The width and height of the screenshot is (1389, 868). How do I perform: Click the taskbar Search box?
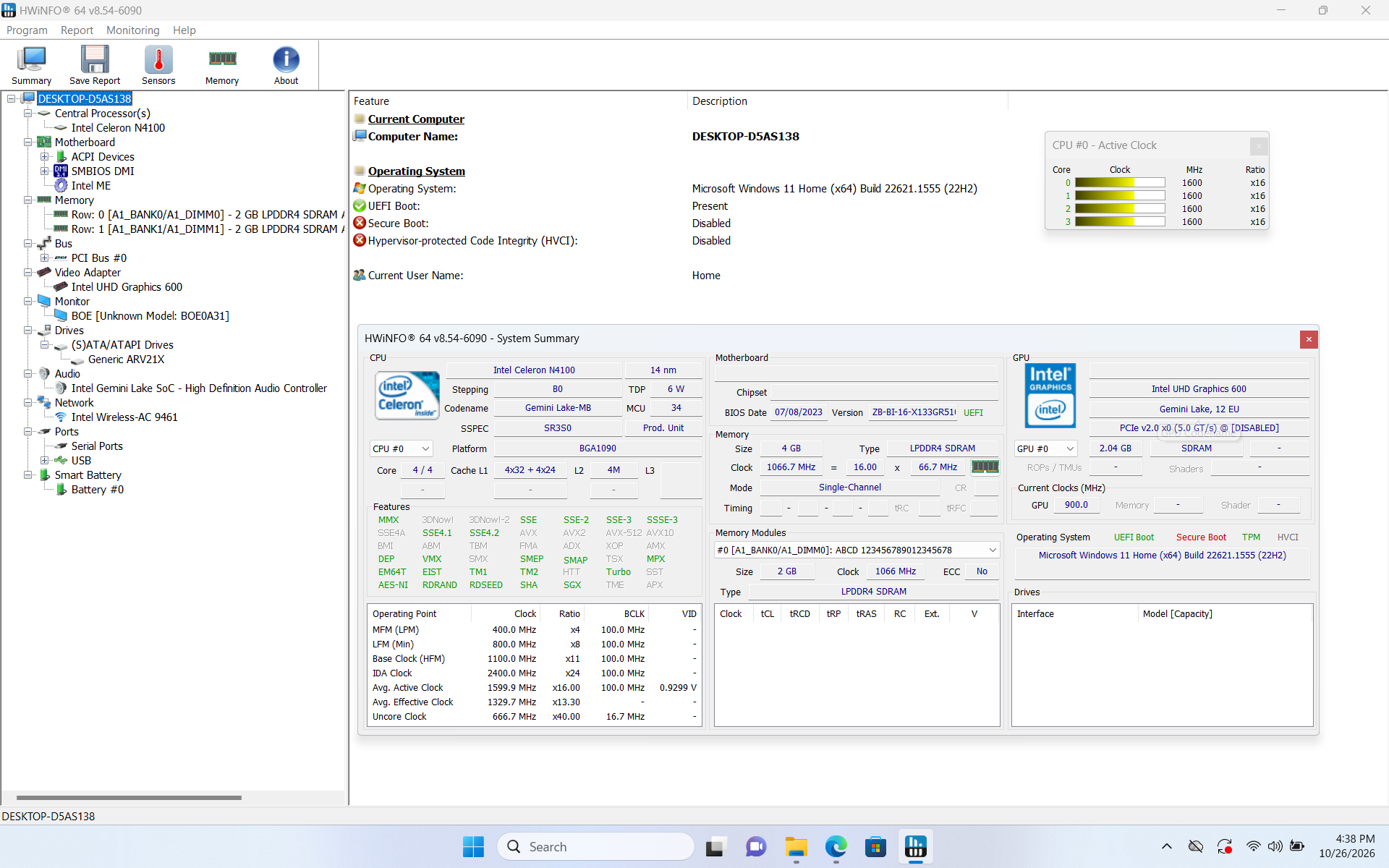(595, 846)
